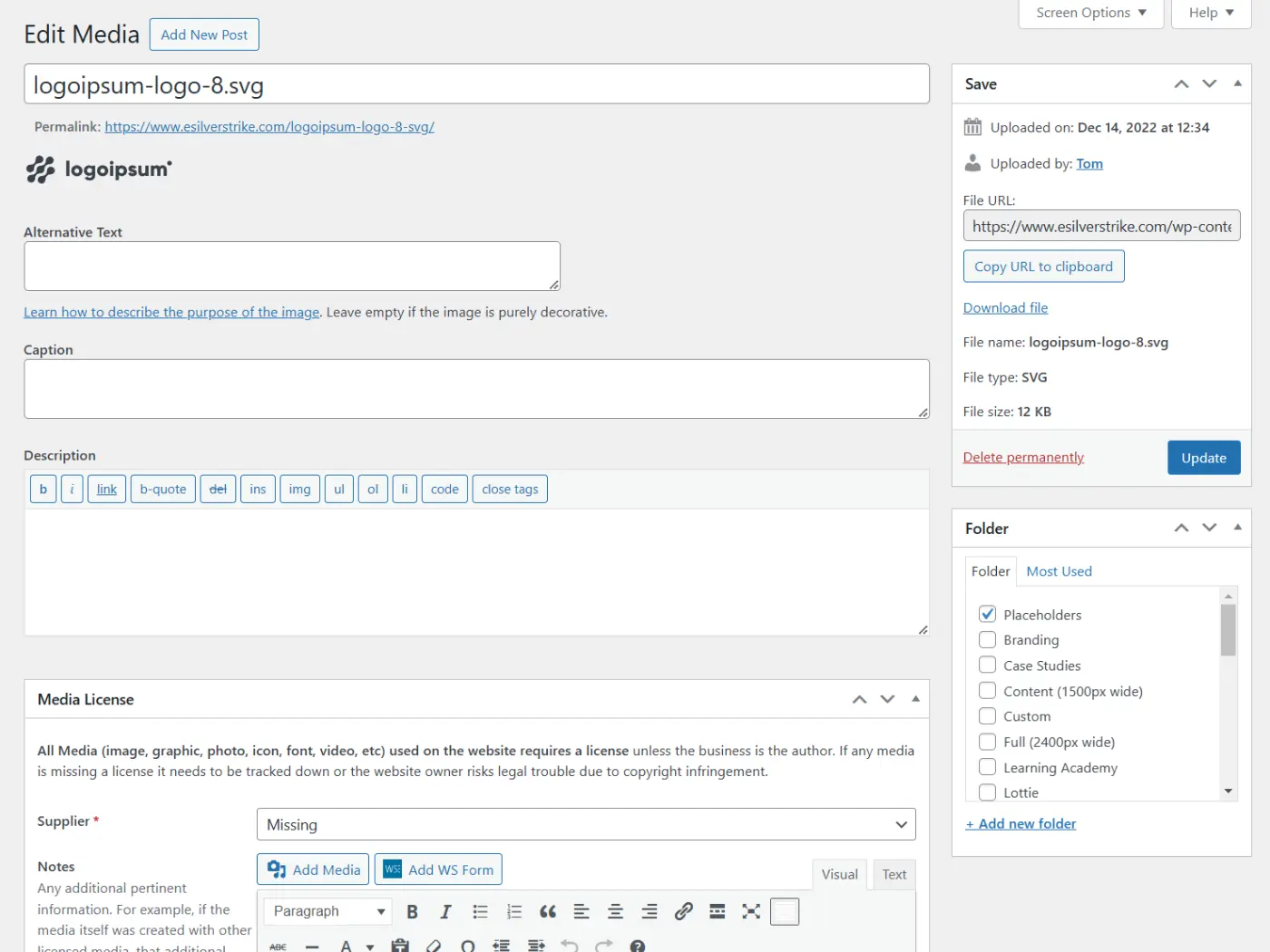The height and width of the screenshot is (952, 1270).
Task: Open distraction-free fullscreen mode icon
Action: [x=751, y=911]
